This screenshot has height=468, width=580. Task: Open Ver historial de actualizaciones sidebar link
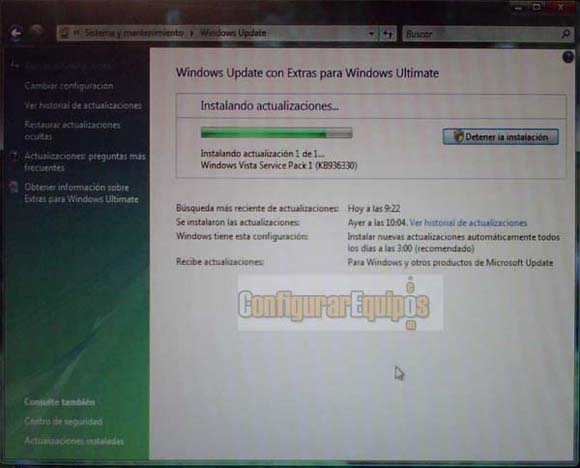click(x=83, y=105)
